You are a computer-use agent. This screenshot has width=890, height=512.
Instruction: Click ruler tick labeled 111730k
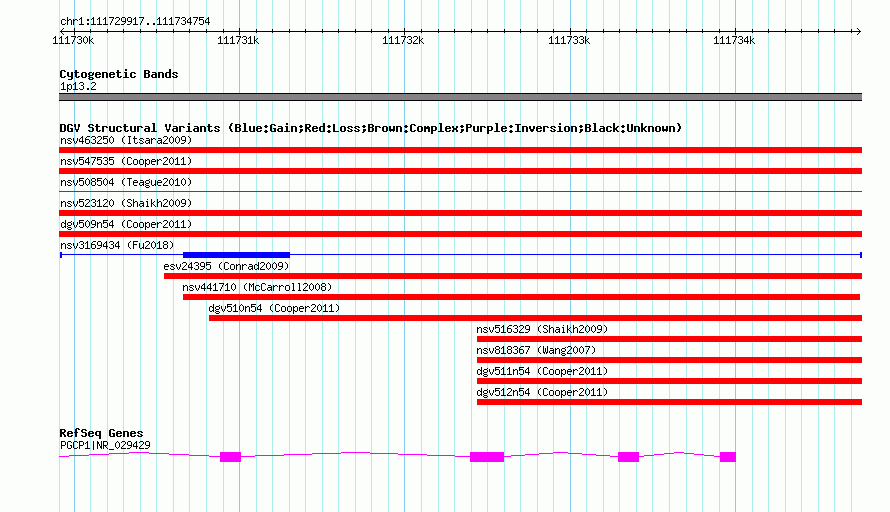(73, 40)
